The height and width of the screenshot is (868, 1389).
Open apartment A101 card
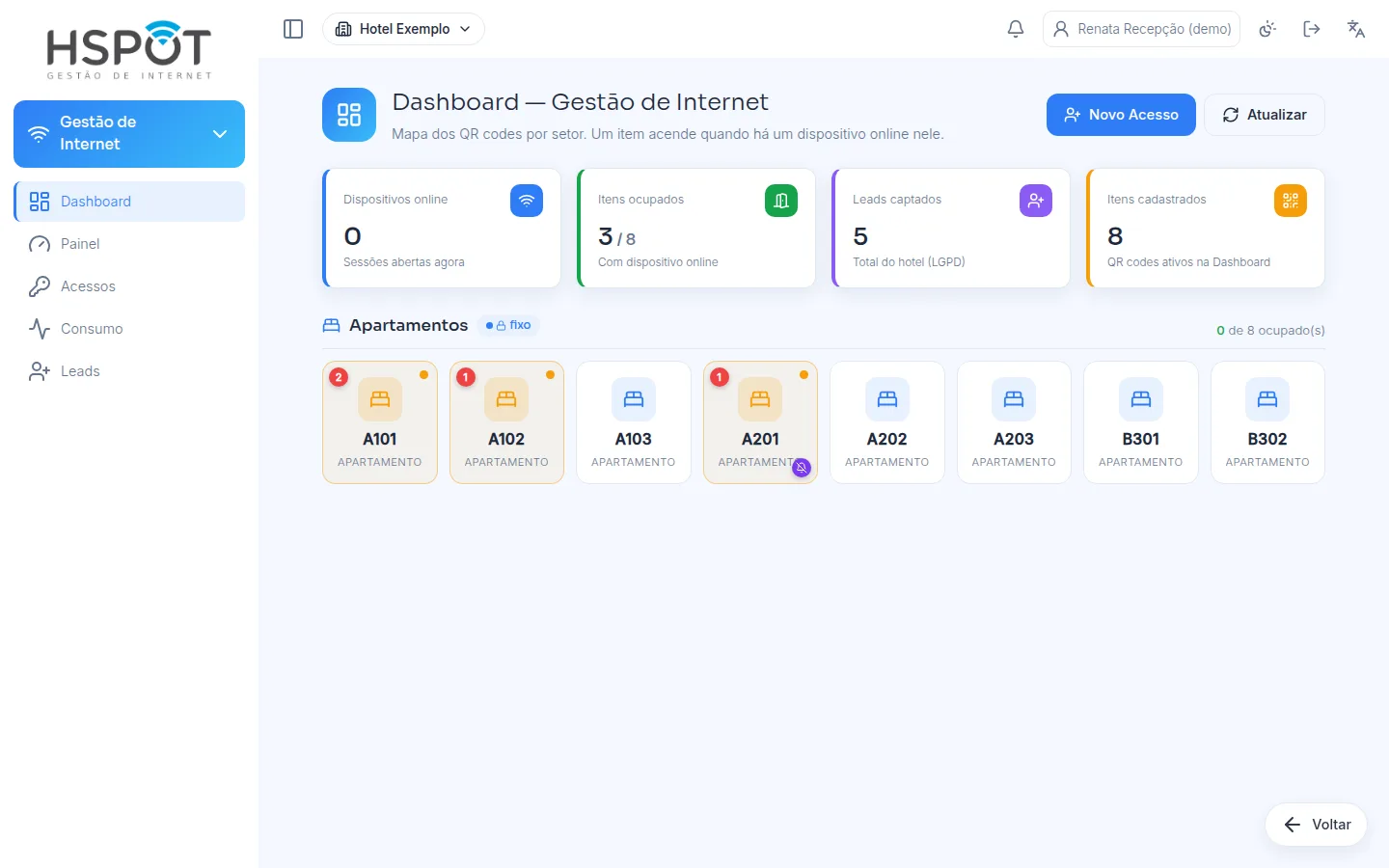pyautogui.click(x=380, y=422)
